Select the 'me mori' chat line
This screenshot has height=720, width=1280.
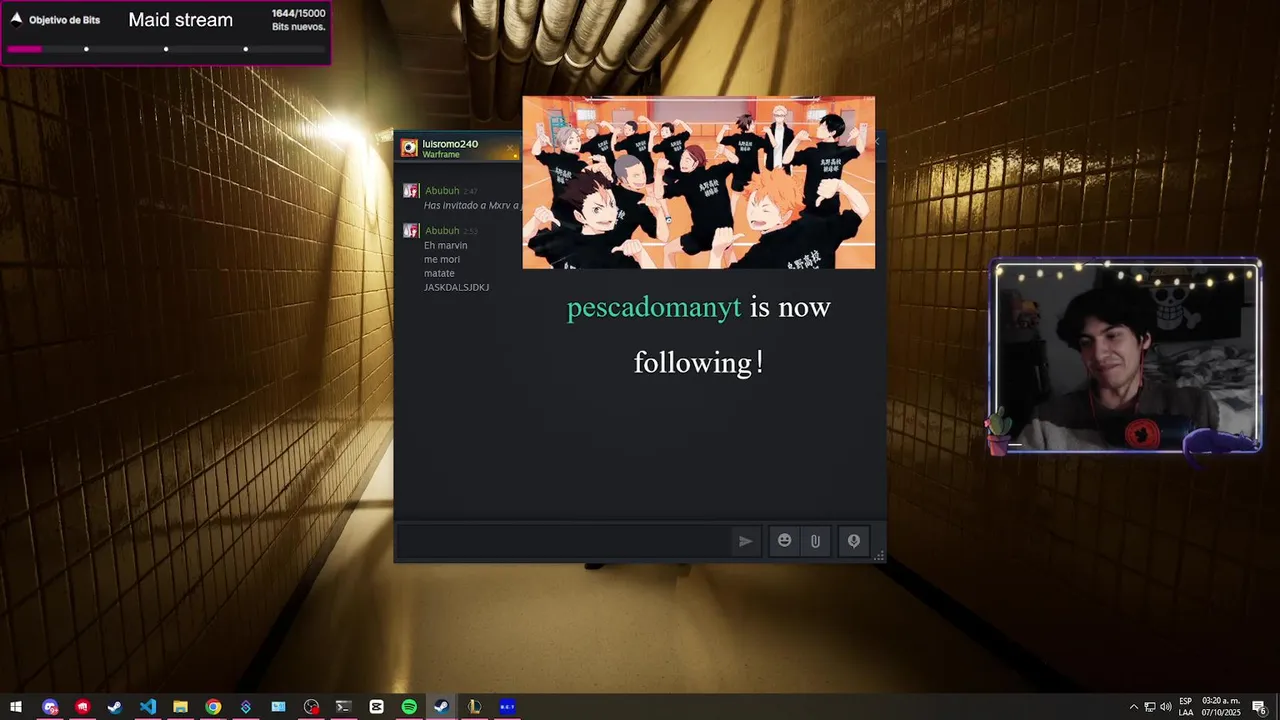click(x=442, y=259)
